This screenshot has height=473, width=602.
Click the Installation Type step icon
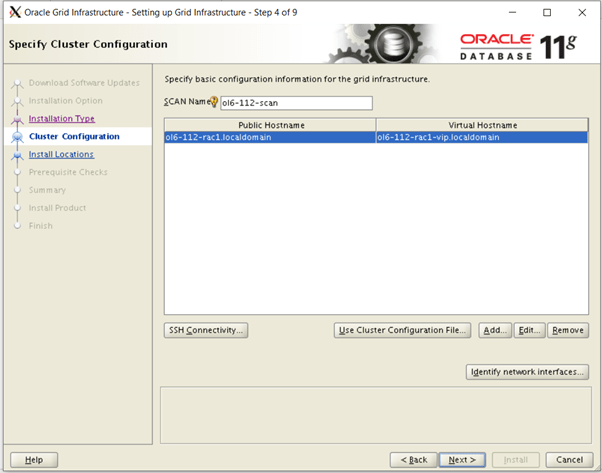17,119
